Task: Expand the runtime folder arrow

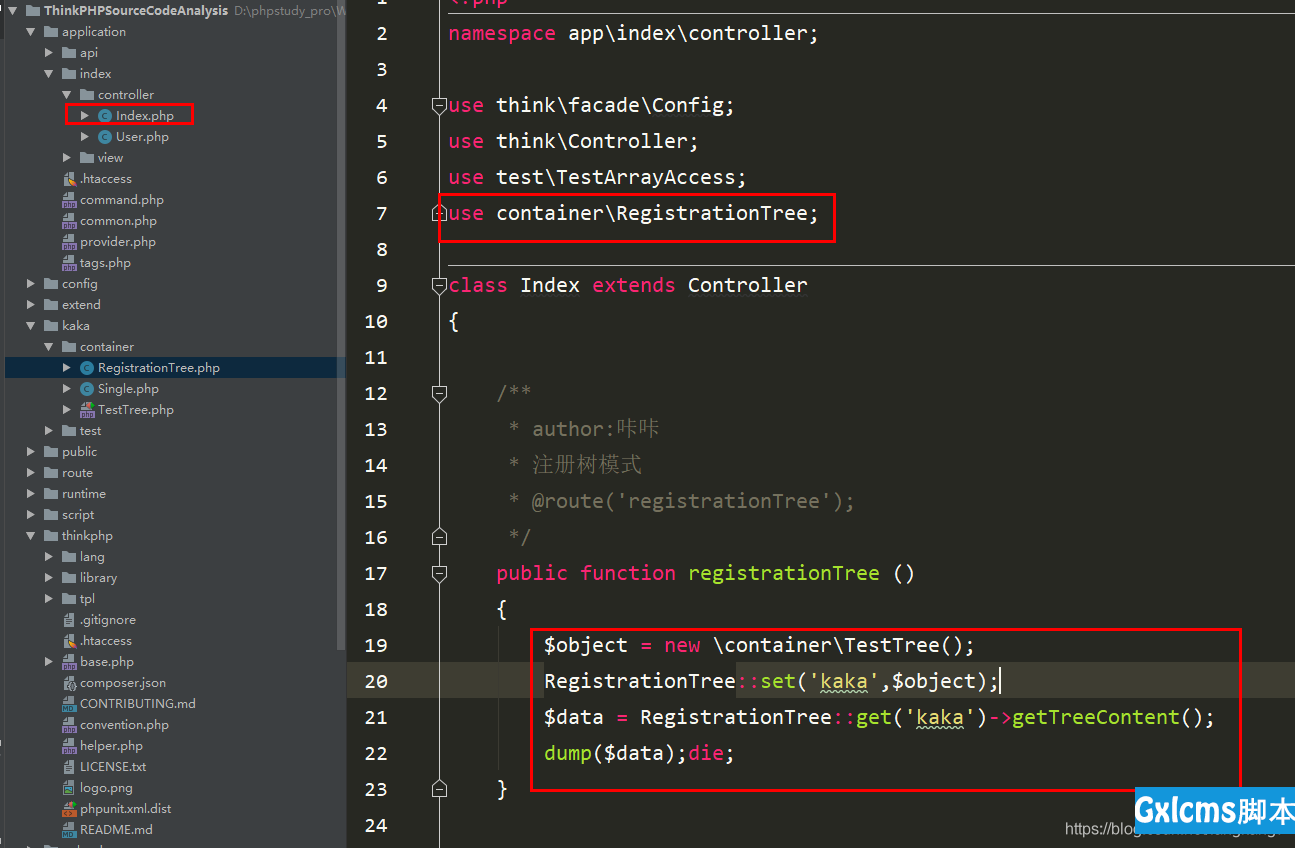Action: point(30,494)
